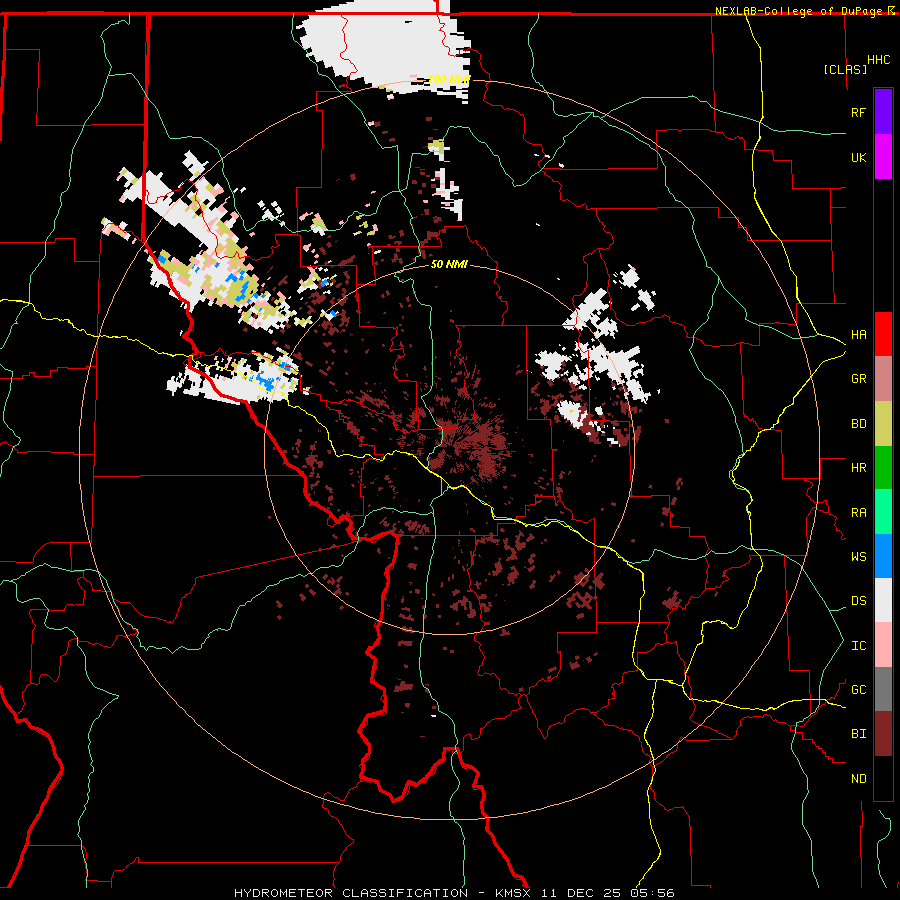Image resolution: width=900 pixels, height=900 pixels.
Task: Click the BI brown legend swatch
Action: 883,734
